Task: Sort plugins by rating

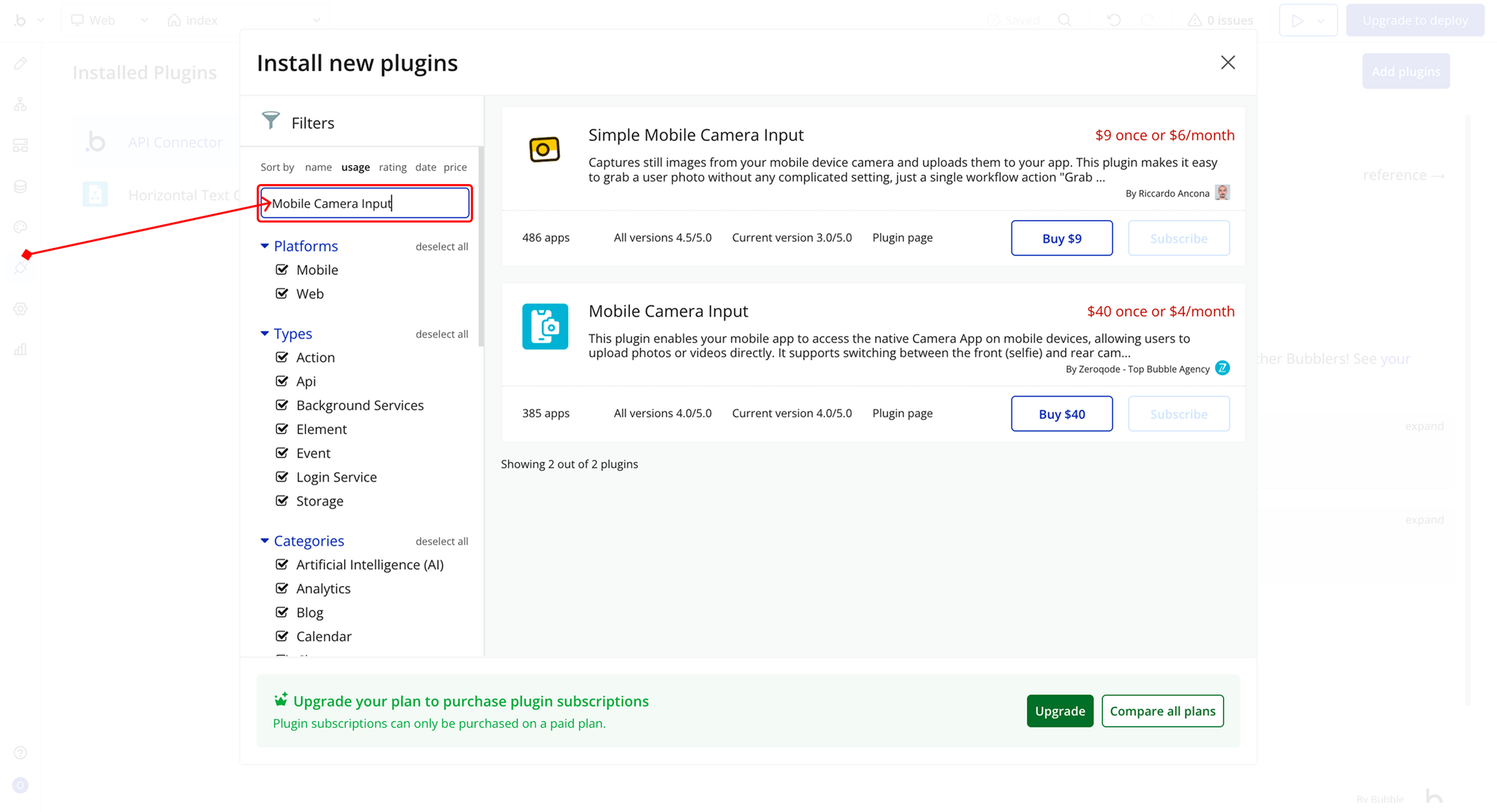Action: pyautogui.click(x=393, y=167)
